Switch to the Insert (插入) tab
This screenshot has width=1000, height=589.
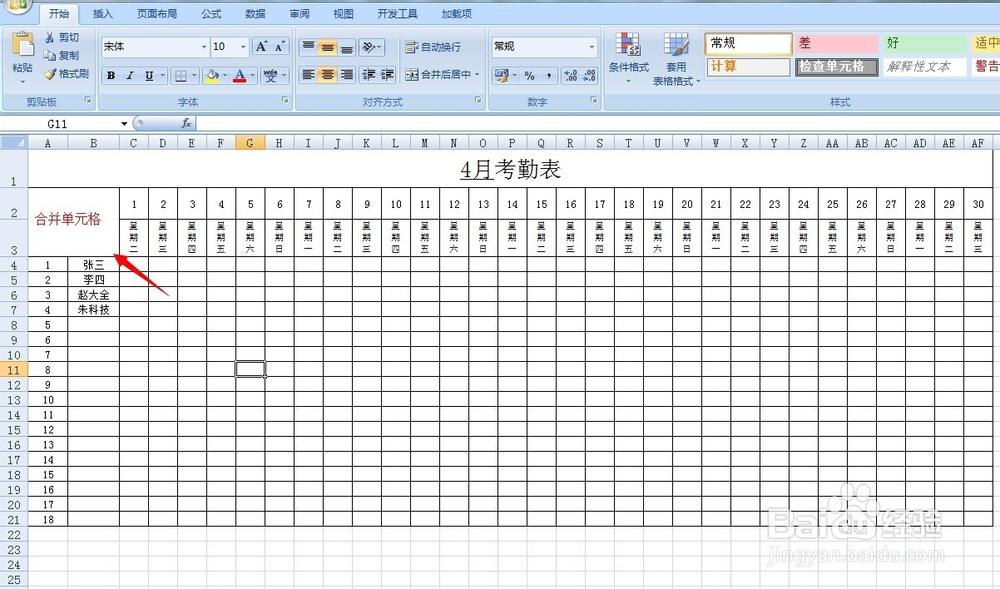tap(103, 13)
